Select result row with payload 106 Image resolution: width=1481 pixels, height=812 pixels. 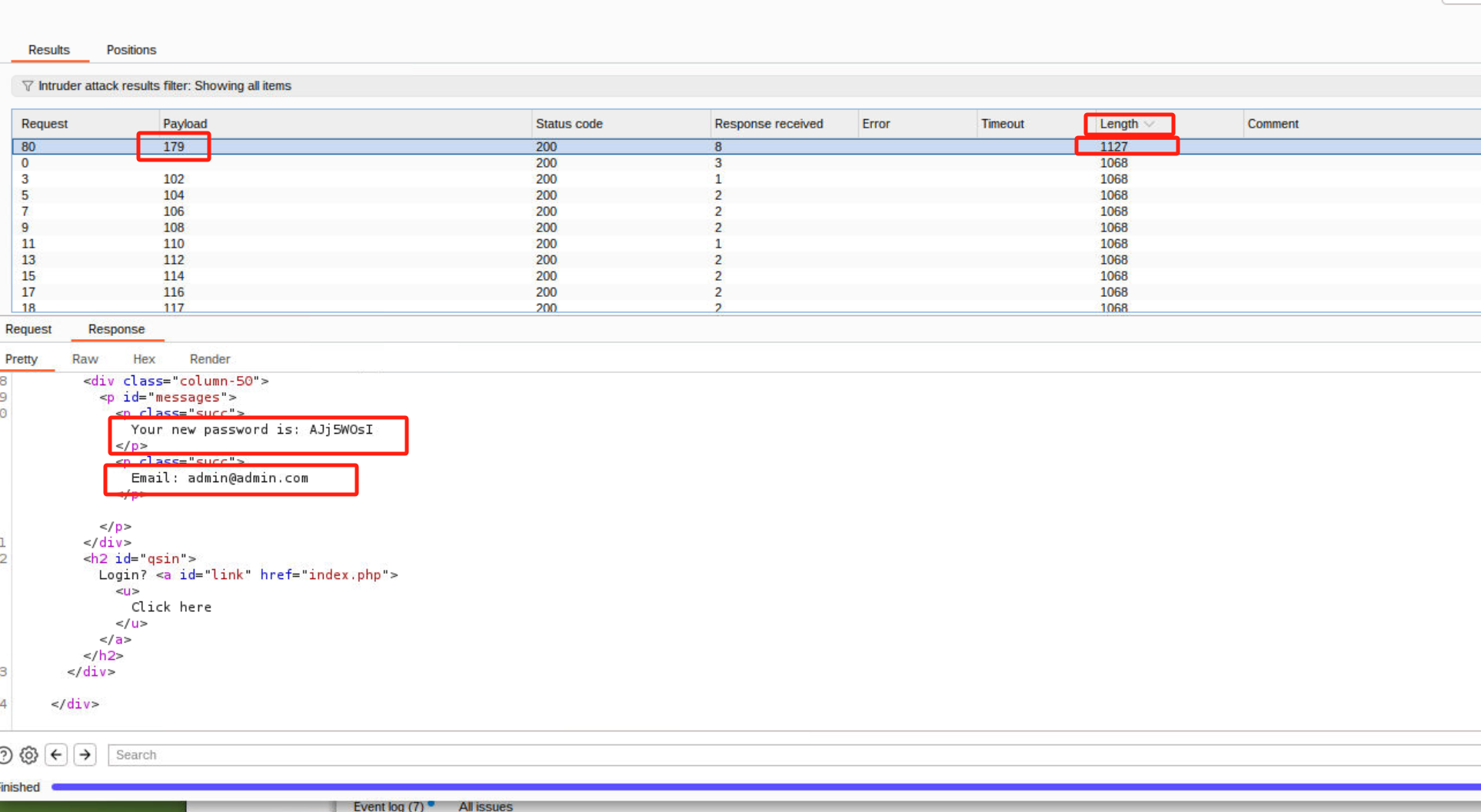pos(746,211)
